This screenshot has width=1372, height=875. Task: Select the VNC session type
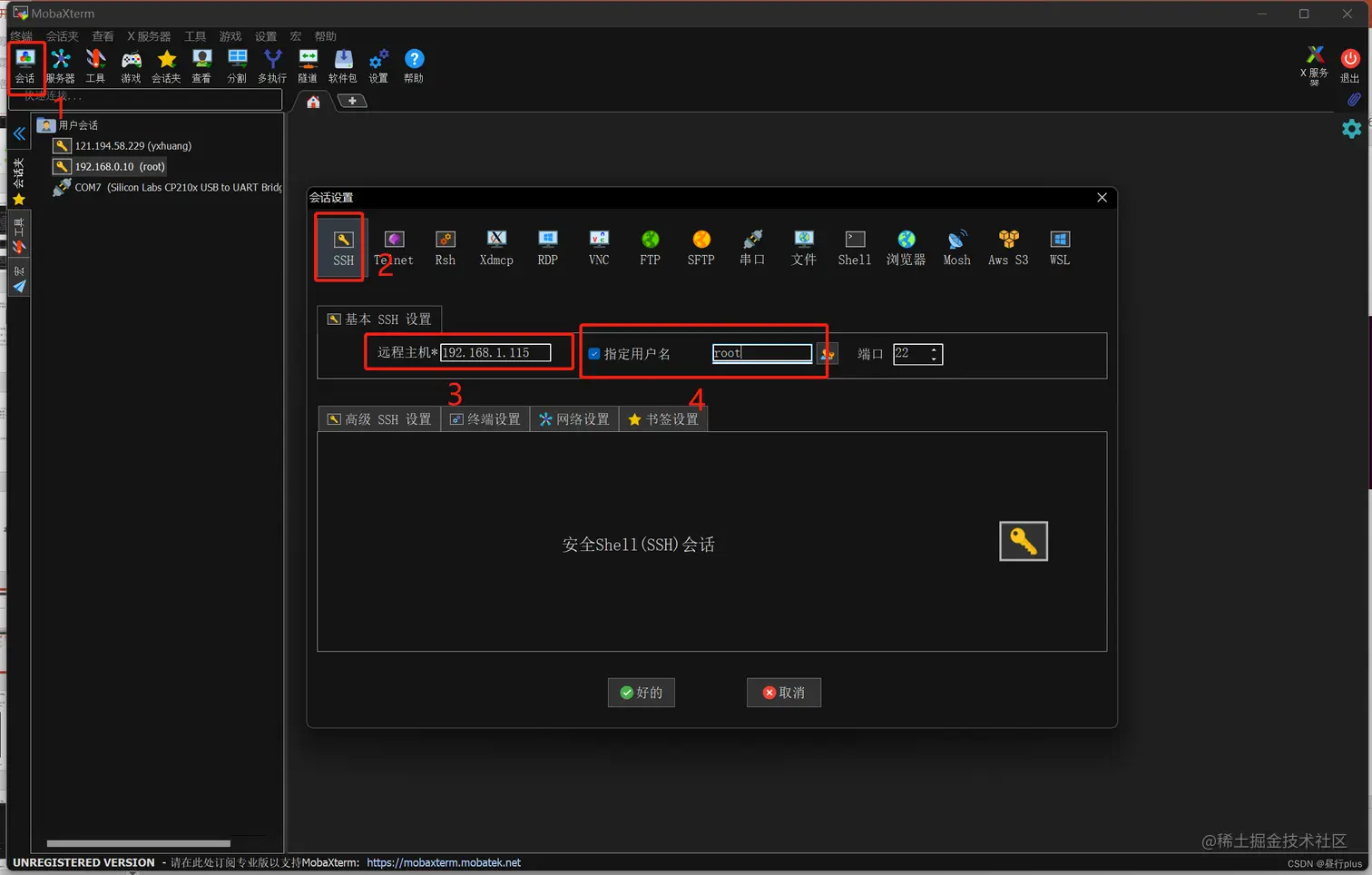coord(599,247)
